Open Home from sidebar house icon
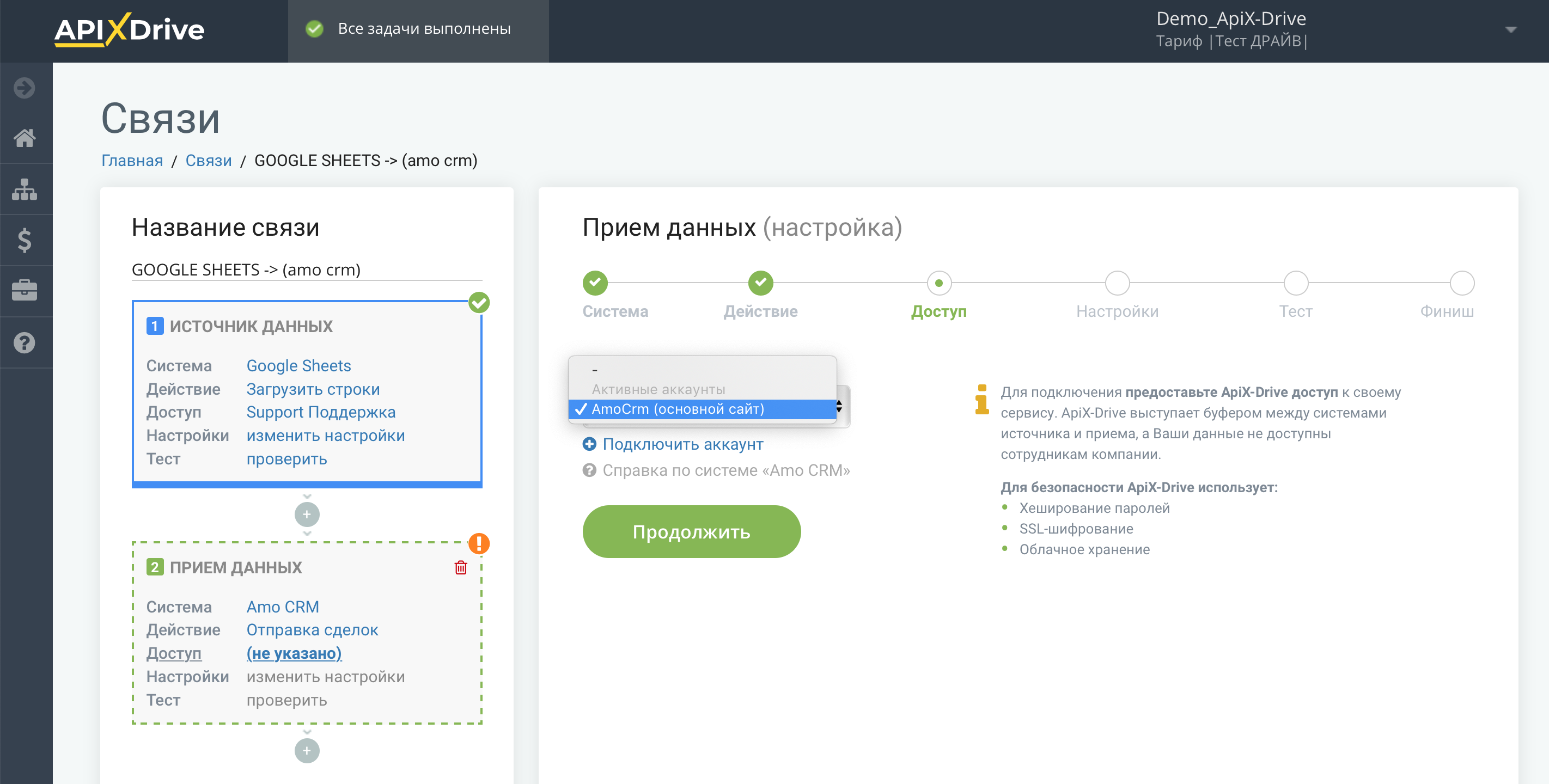This screenshot has height=784, width=1549. tap(25, 138)
